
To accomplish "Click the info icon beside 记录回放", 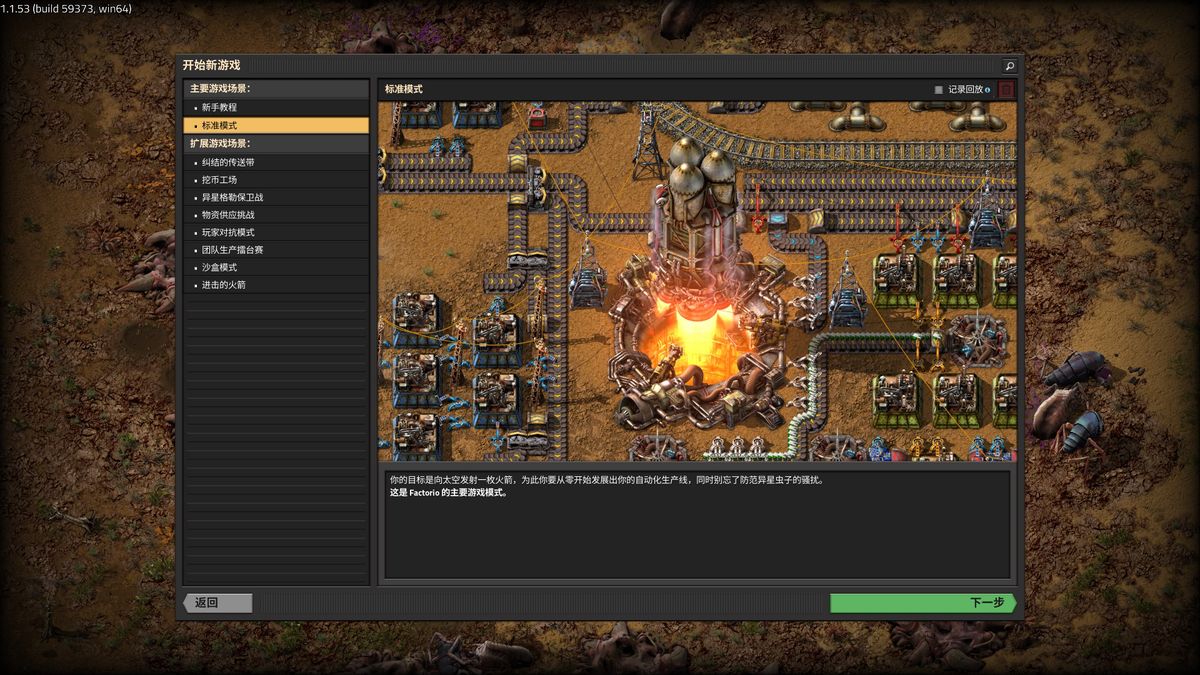I will 988,90.
